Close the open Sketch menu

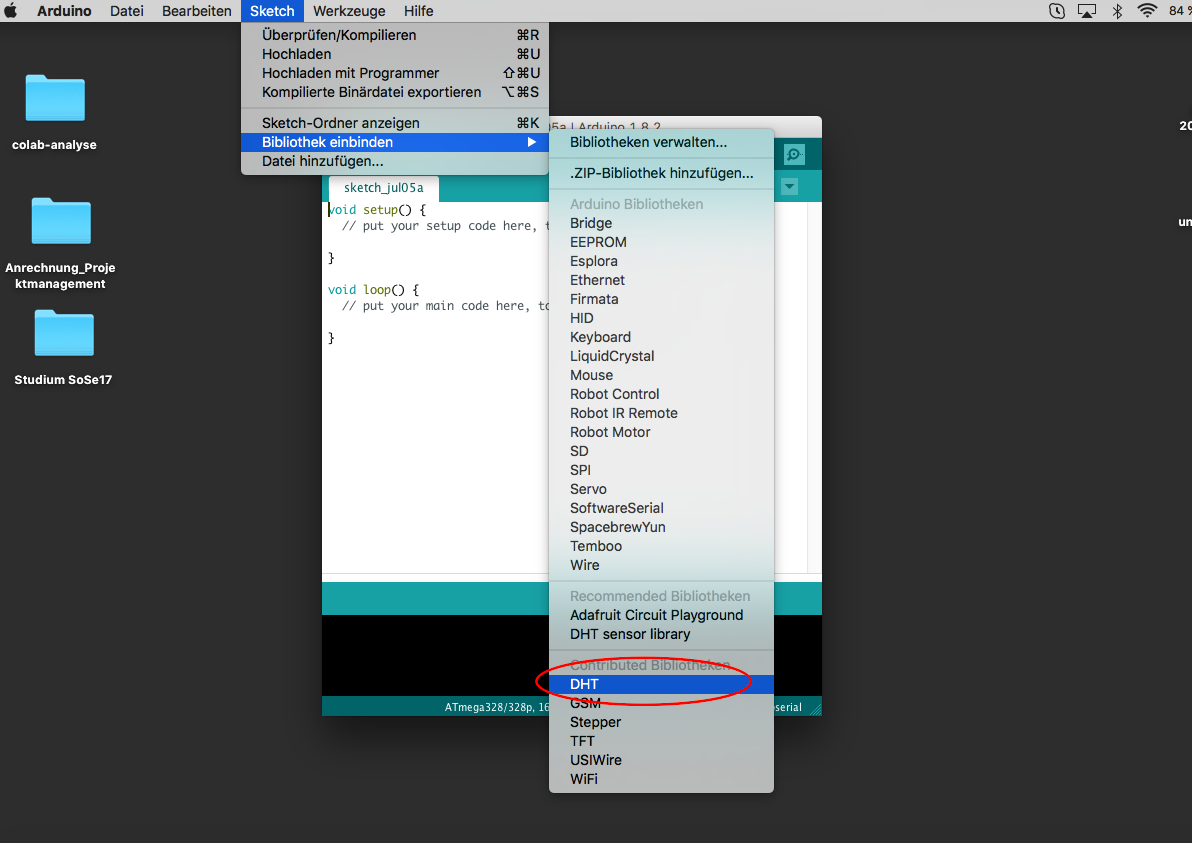272,11
